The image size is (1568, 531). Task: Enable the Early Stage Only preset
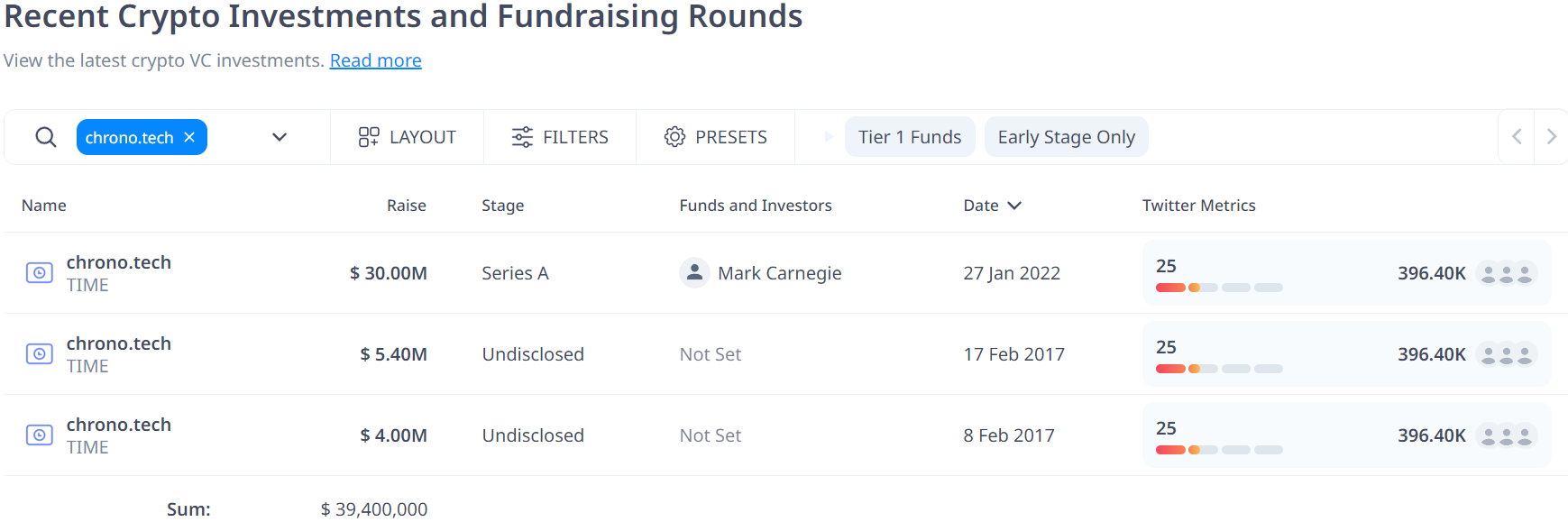click(1066, 137)
